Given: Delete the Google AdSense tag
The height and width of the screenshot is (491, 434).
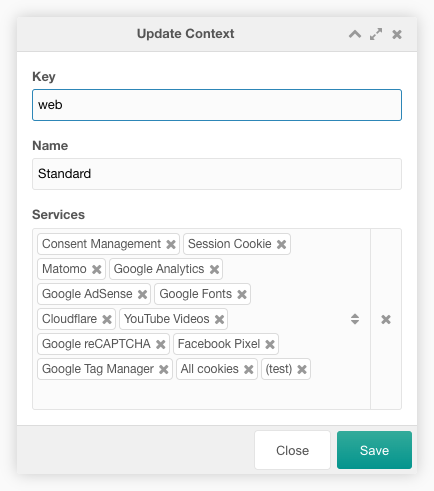Looking at the screenshot, I should [x=142, y=294].
